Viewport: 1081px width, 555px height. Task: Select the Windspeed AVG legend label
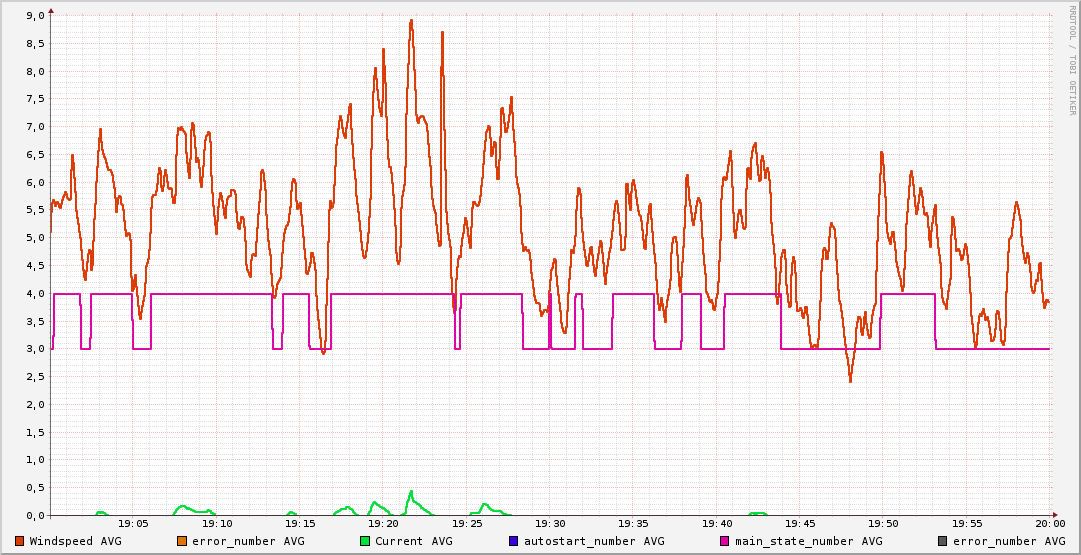pos(75,541)
